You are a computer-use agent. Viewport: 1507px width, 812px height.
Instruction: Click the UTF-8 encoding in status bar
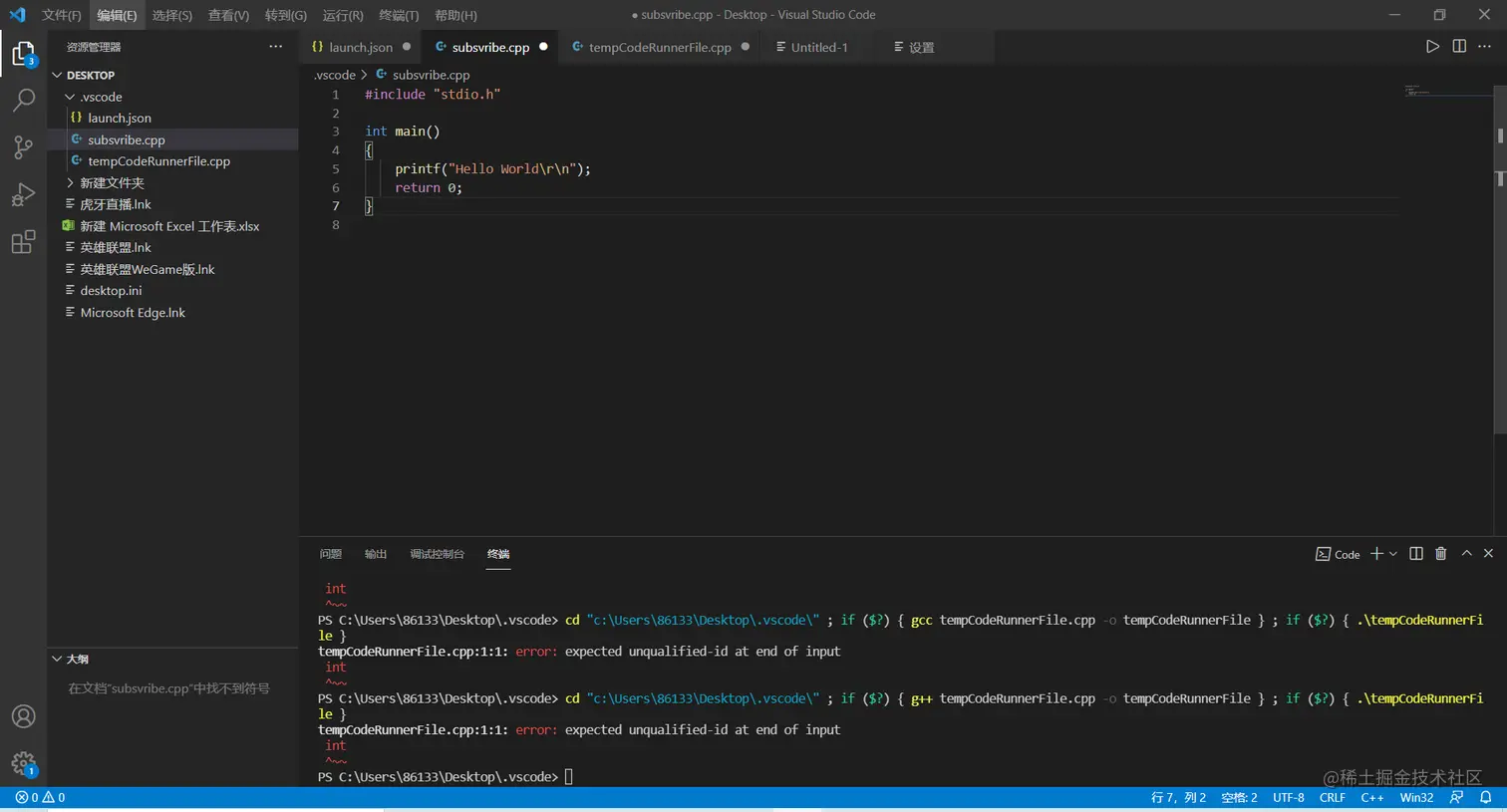click(x=1288, y=798)
